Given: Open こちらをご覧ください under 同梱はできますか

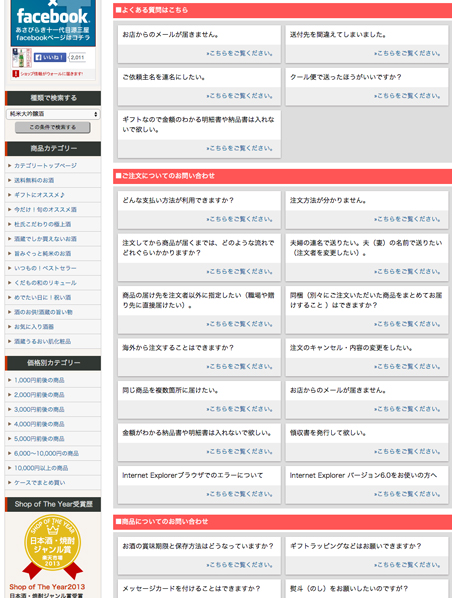Looking at the screenshot, I should (x=407, y=324).
